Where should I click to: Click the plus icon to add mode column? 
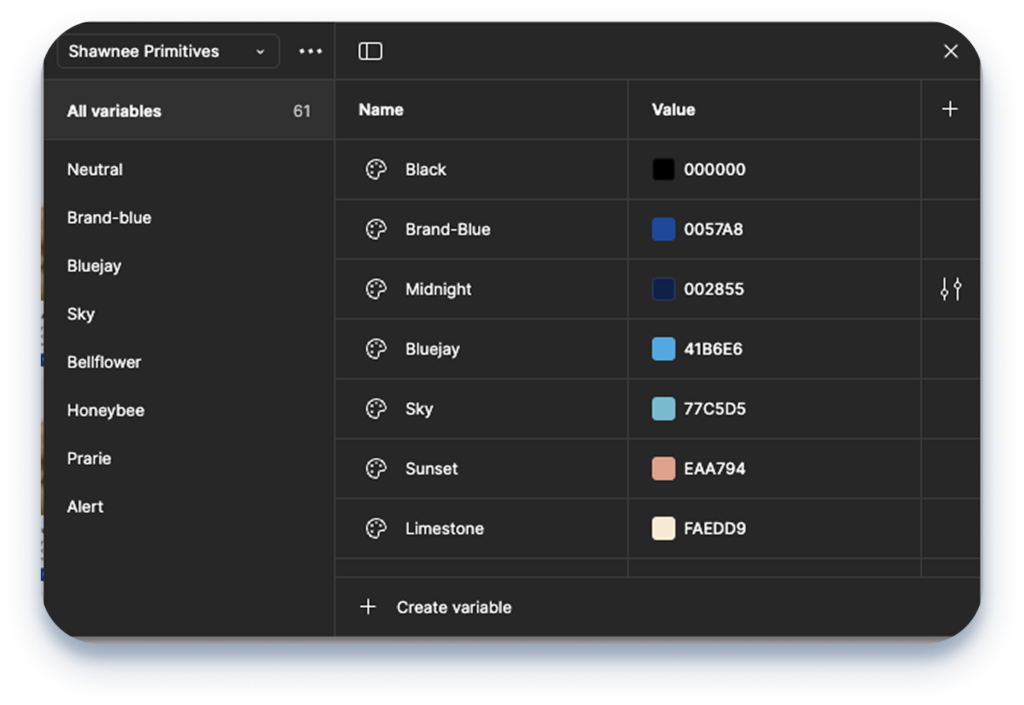(950, 110)
